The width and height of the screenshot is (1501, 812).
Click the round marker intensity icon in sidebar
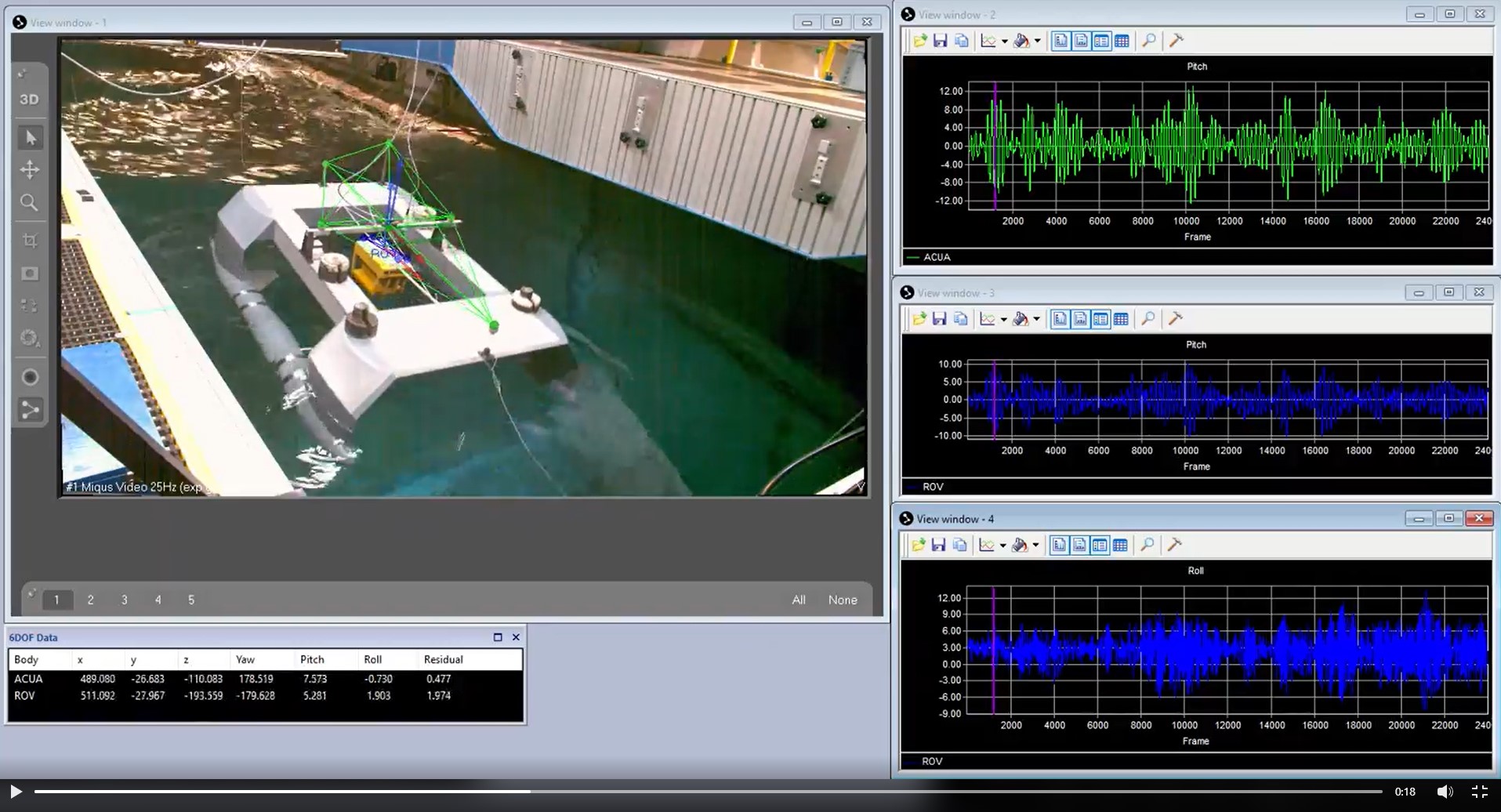tap(30, 377)
